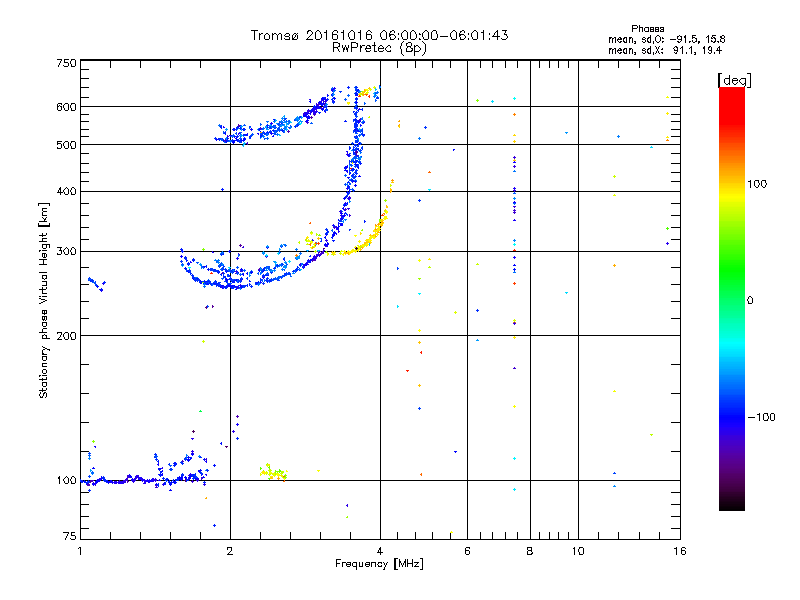This screenshot has height=600, width=800.
Task: Click the colorbar tick label "-100"
Action: [x=762, y=417]
